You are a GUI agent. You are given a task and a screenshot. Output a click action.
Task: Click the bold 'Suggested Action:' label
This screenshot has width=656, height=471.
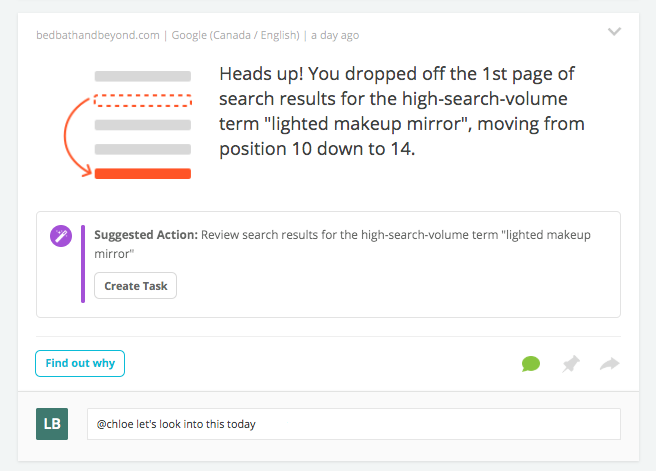click(146, 235)
